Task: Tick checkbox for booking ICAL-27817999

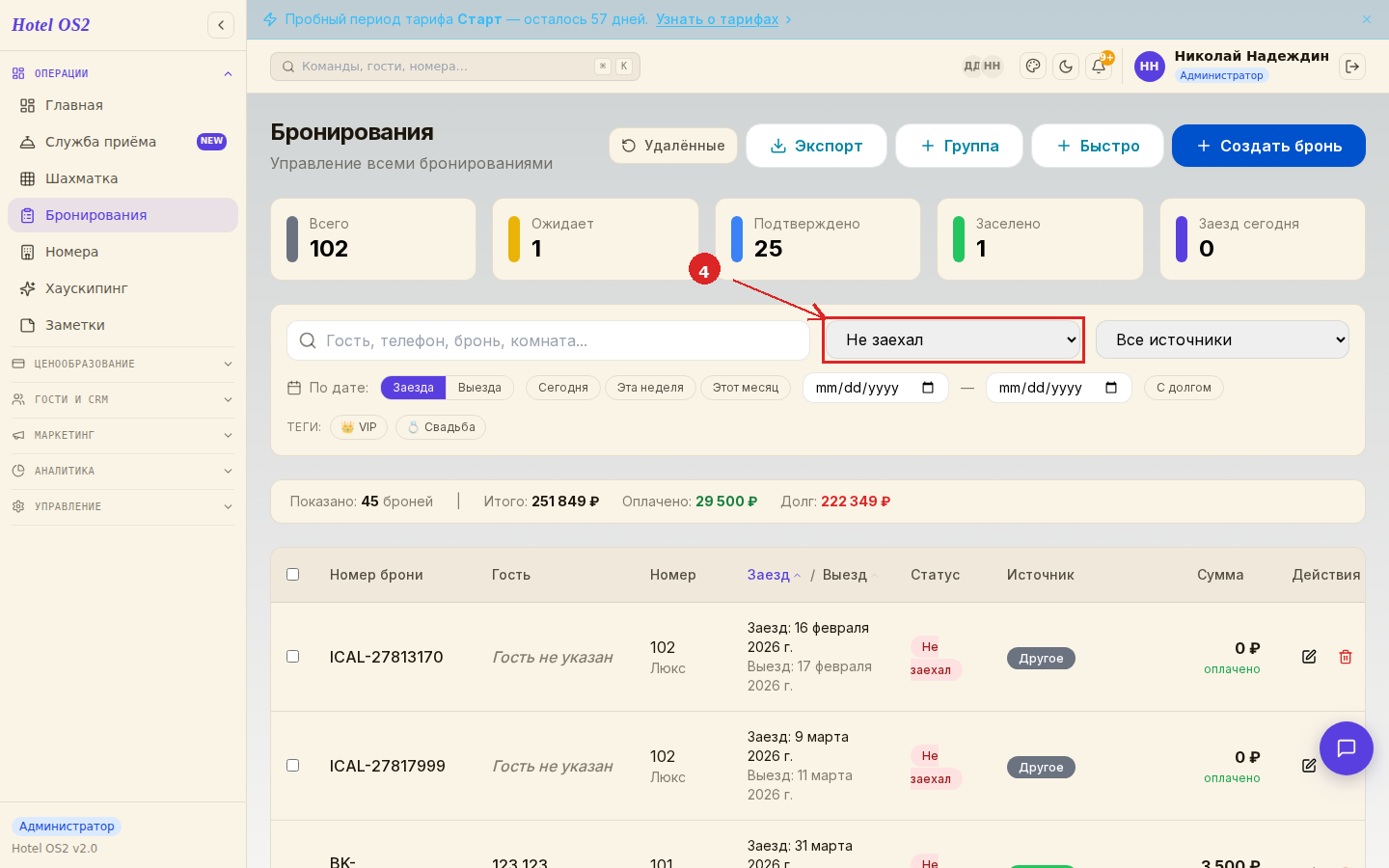Action: 293,766
